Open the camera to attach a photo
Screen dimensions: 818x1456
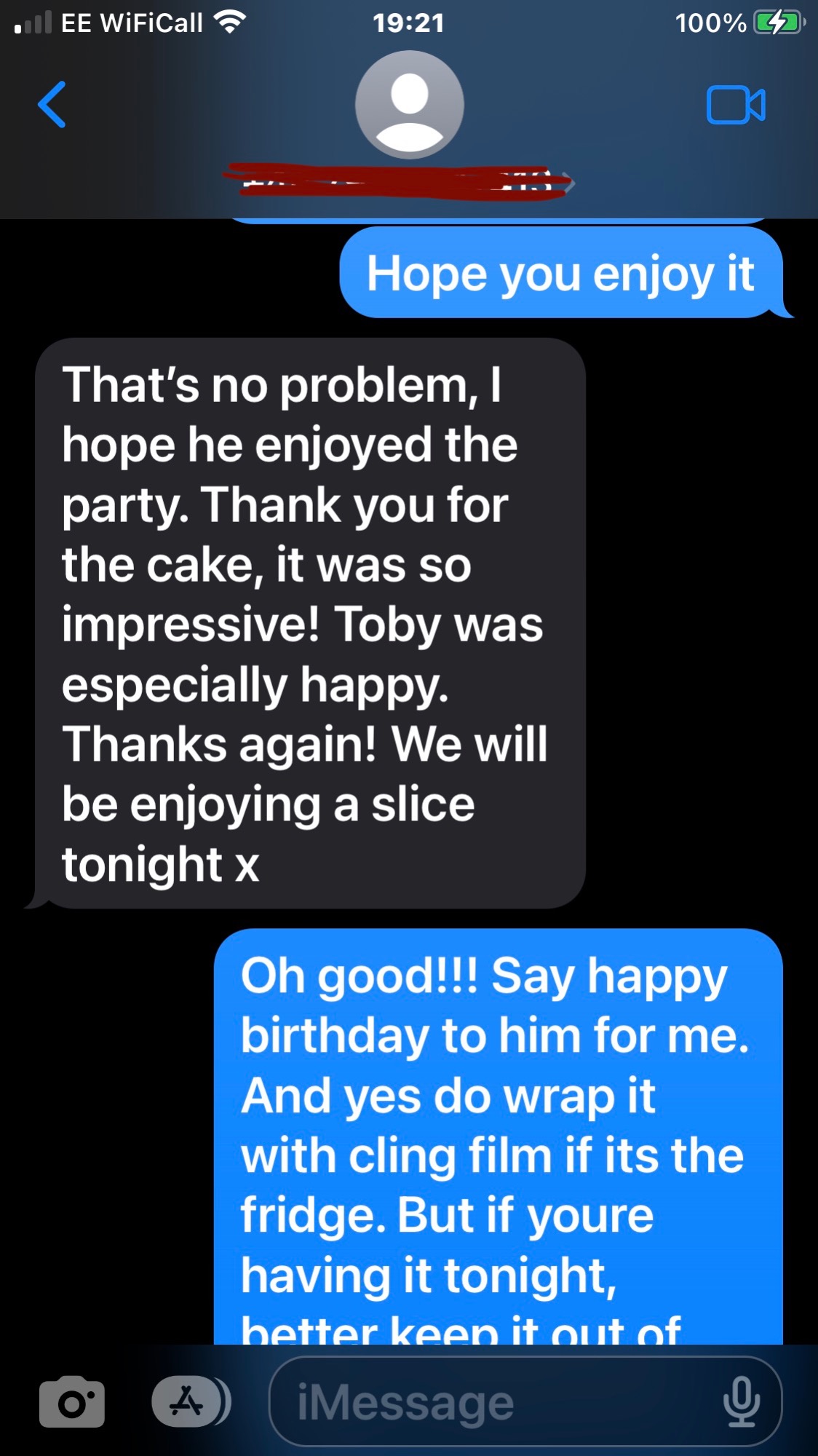pyautogui.click(x=72, y=1401)
